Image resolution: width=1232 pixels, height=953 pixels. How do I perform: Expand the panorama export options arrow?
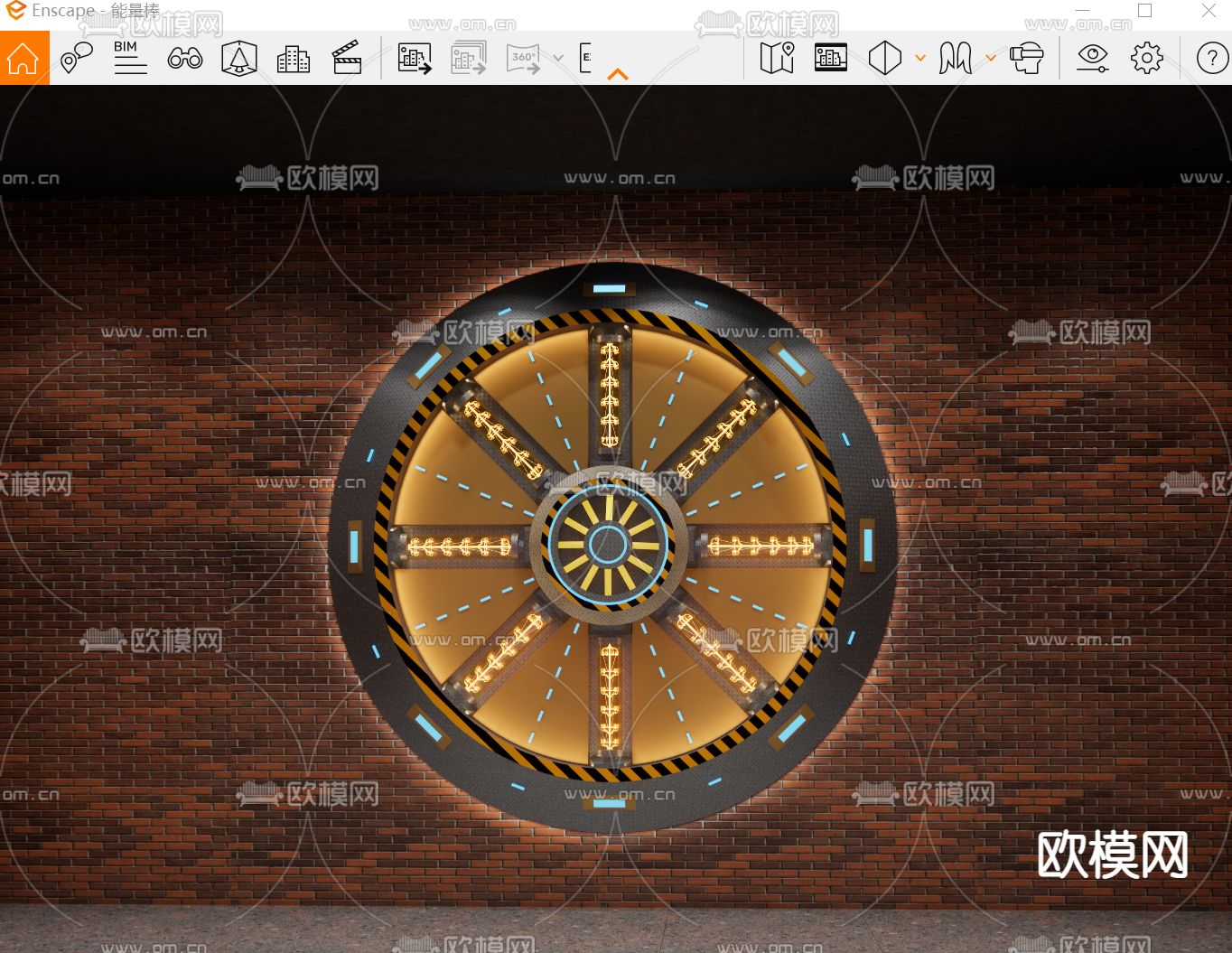(x=558, y=59)
